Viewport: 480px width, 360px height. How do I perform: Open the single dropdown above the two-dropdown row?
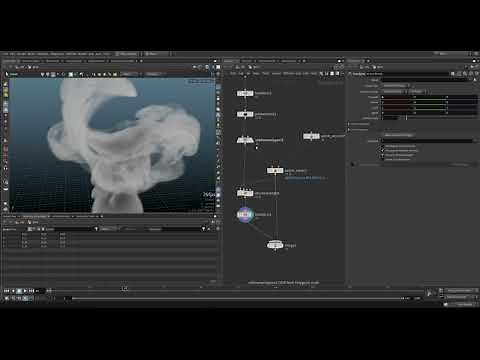pos(396,86)
